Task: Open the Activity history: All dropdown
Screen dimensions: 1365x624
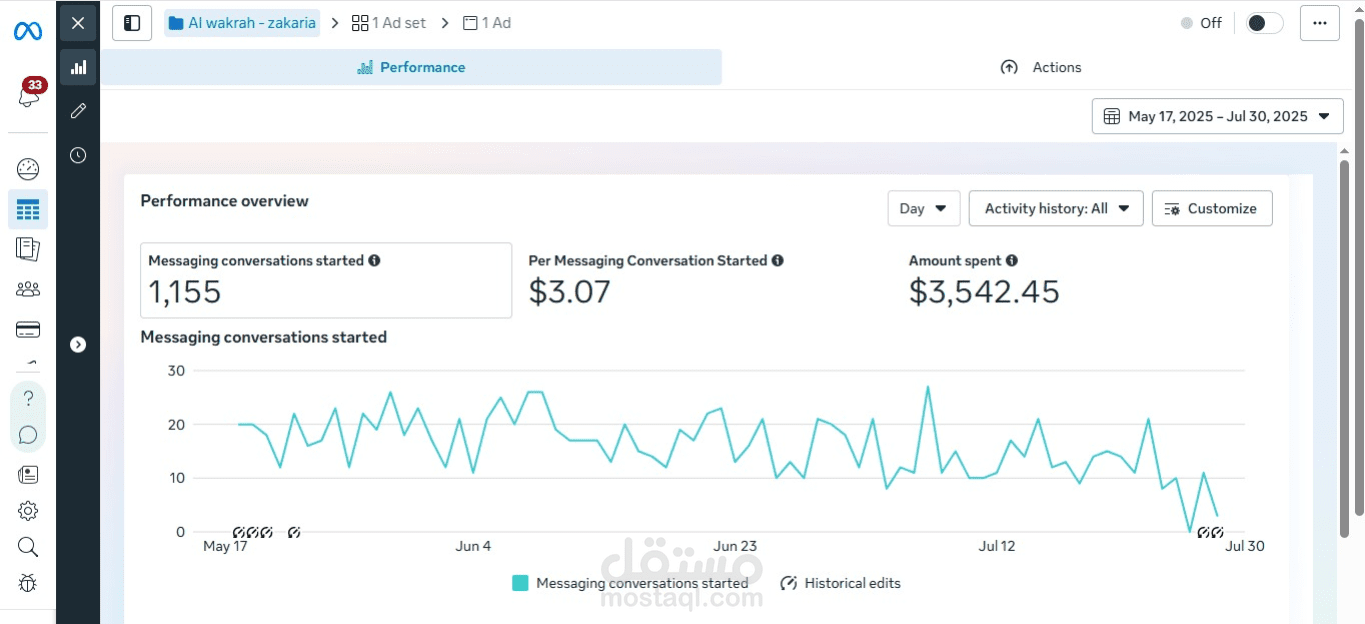Action: 1055,209
